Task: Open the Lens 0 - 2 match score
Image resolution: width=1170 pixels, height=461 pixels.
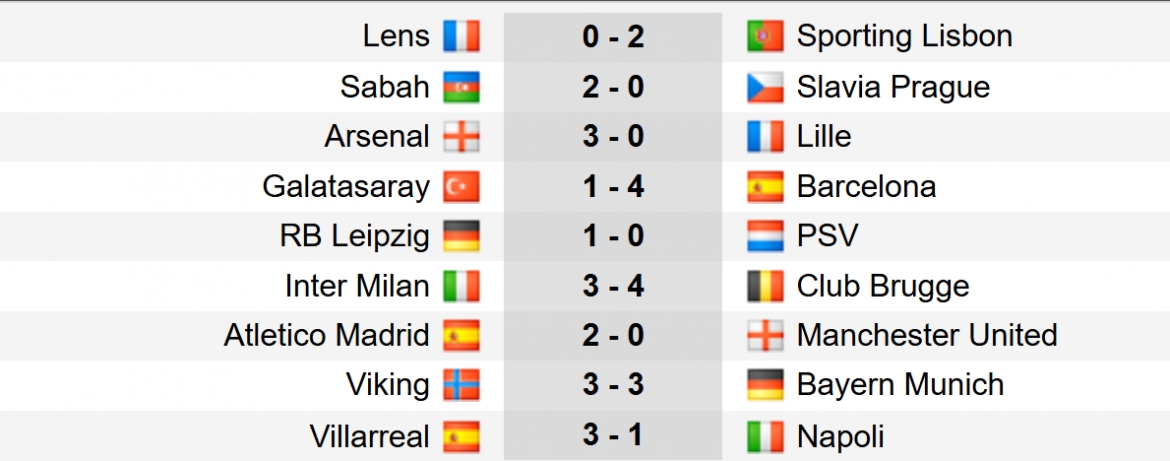Action: pyautogui.click(x=613, y=37)
